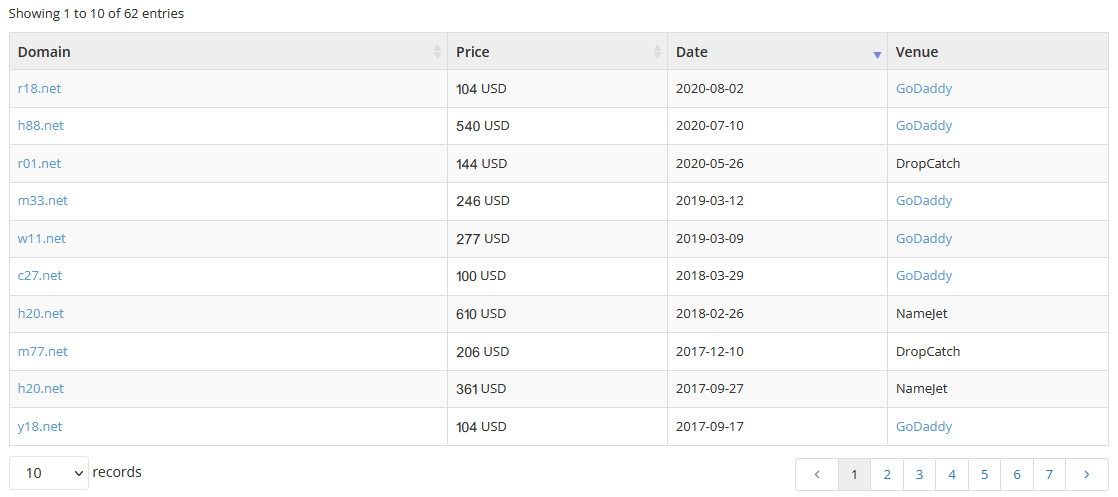Go to previous page arrow
The image size is (1118, 497).
click(x=817, y=474)
